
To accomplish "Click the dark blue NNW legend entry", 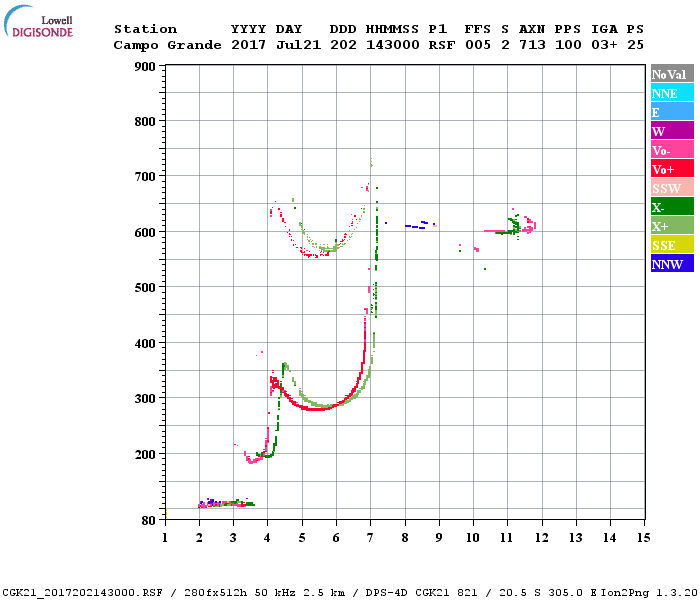I will [672, 264].
